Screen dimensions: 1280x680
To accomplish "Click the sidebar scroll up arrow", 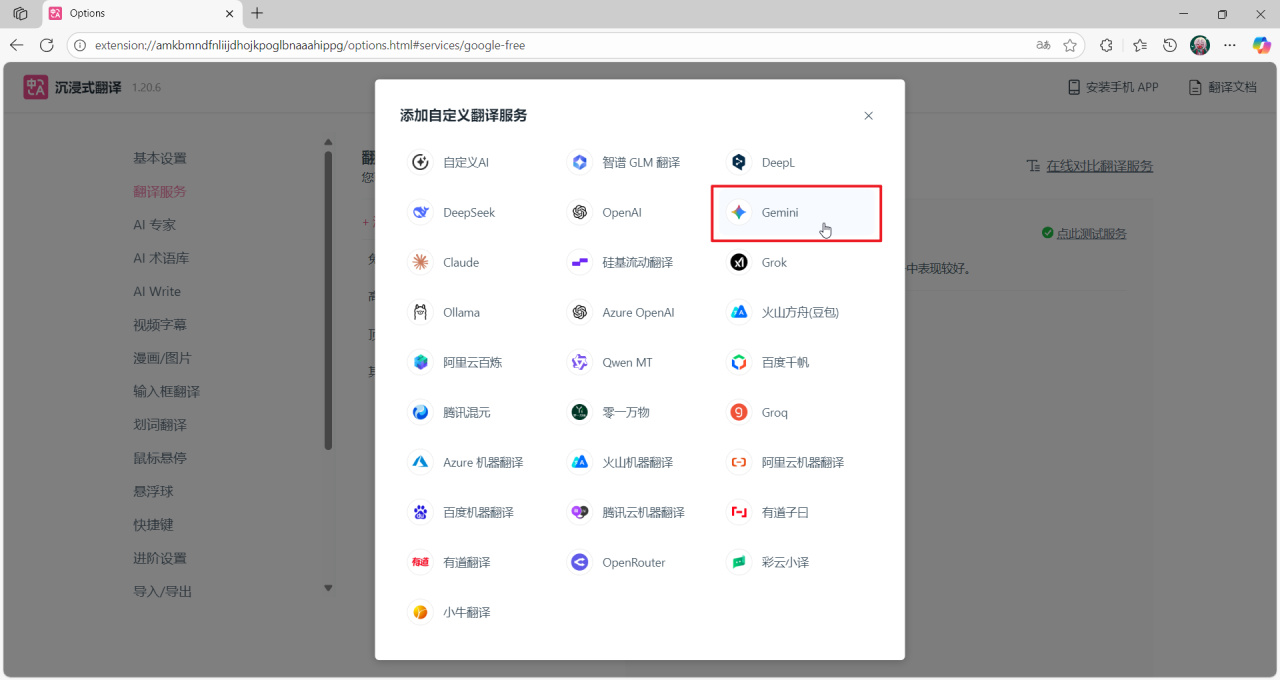I will click(328, 143).
